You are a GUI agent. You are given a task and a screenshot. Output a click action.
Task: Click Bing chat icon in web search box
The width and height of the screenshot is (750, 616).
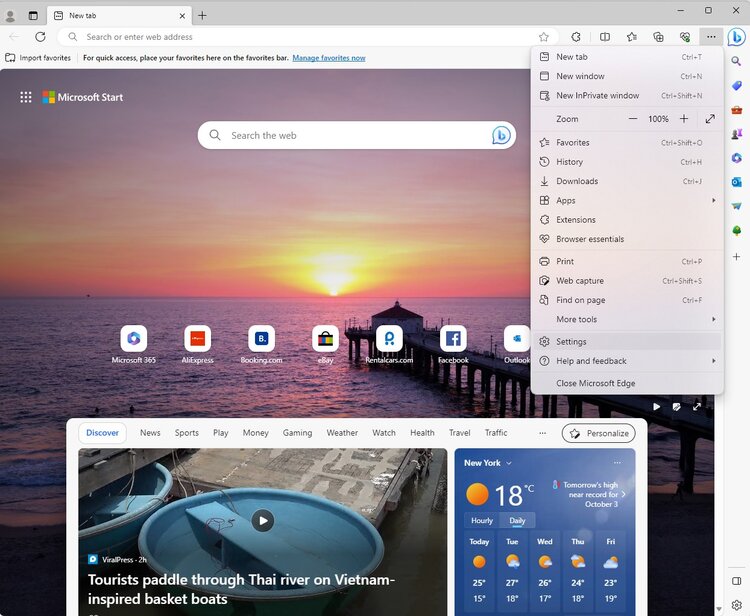point(501,135)
